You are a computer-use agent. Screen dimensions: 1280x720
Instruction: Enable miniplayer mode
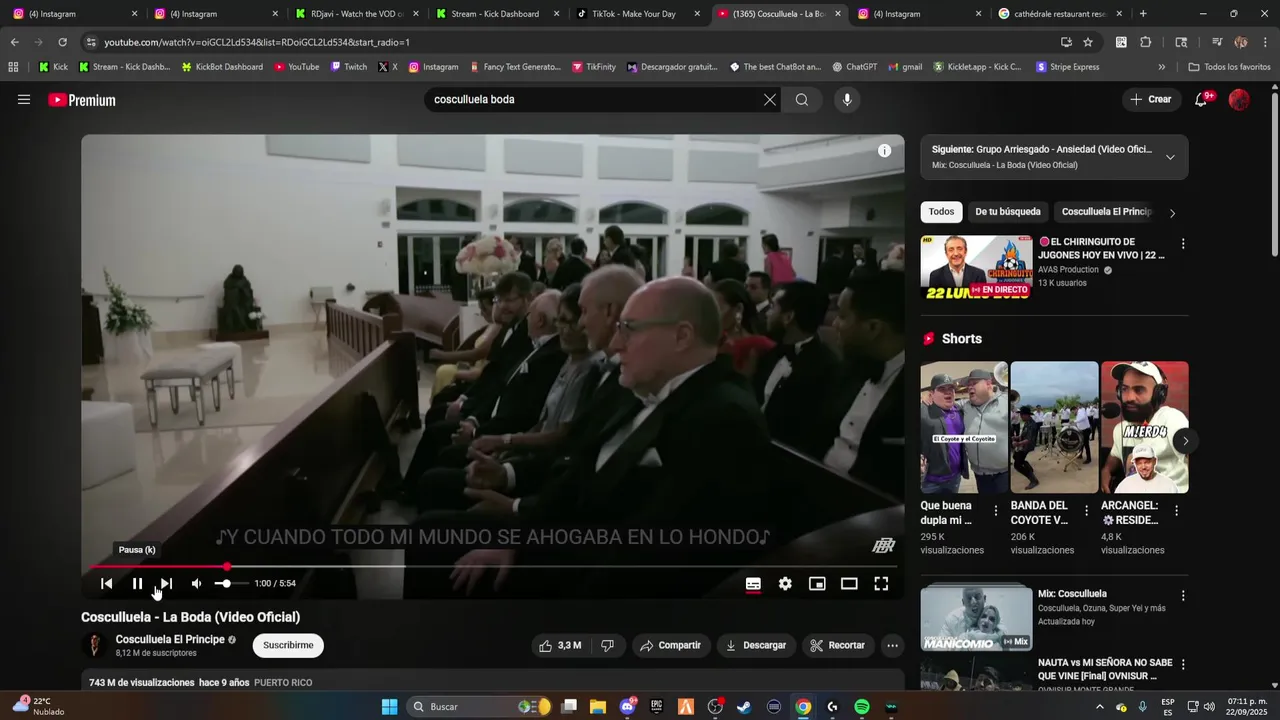817,584
